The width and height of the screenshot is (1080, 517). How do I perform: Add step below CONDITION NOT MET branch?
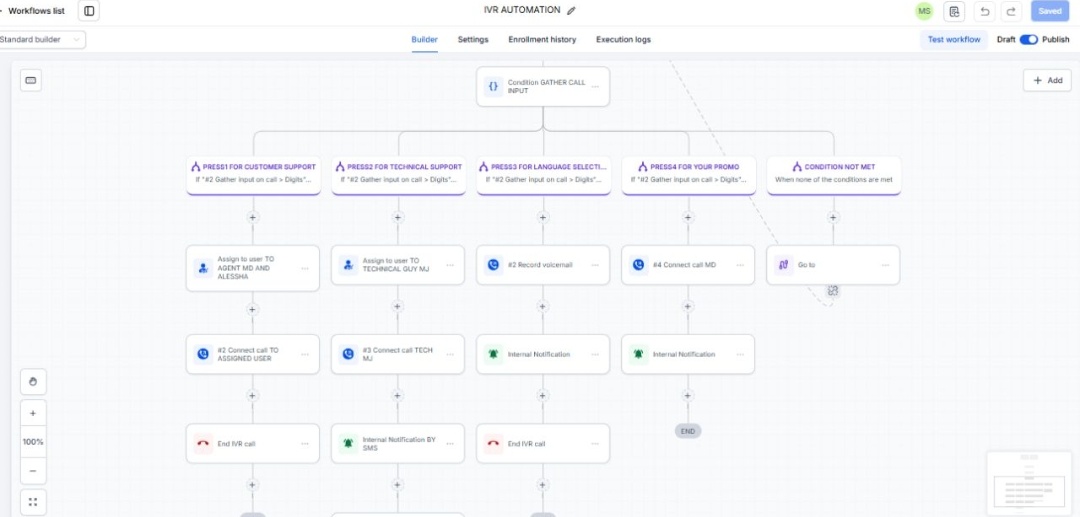(833, 218)
